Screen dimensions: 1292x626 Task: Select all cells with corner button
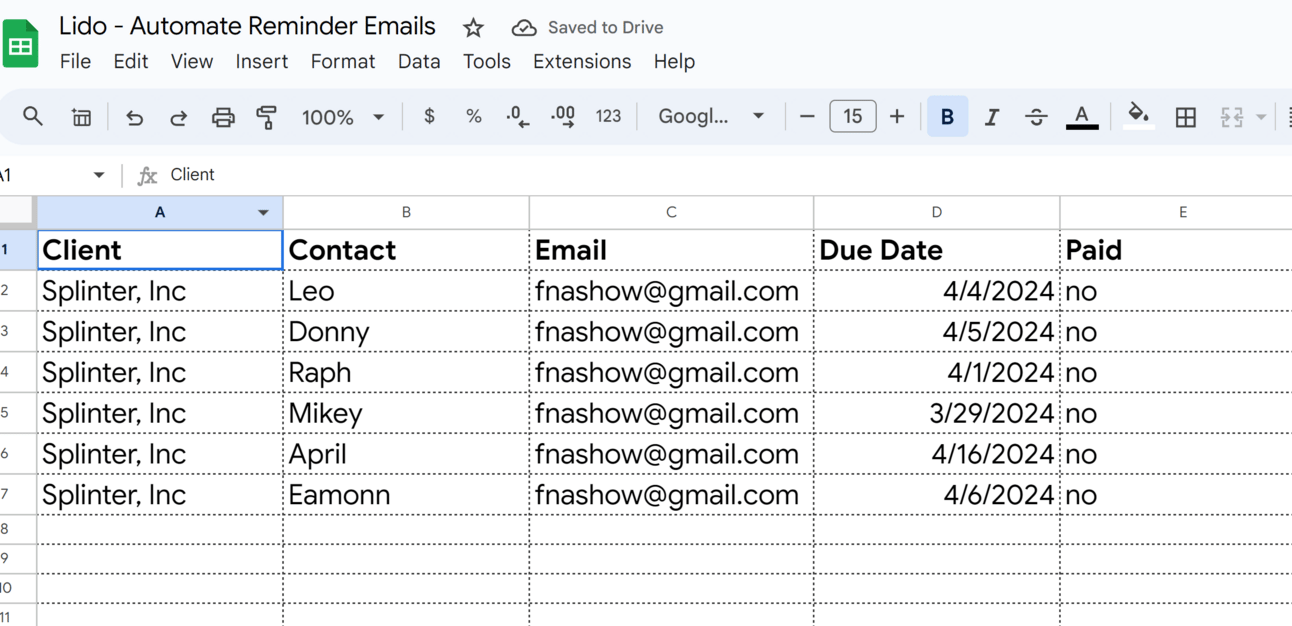pos(18,212)
